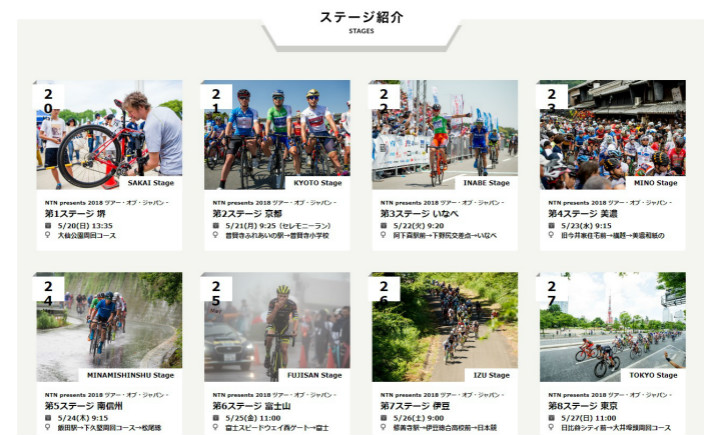Screen dimensions: 704x435
Task: Click calendar icon beside 5/27(日) 11:00
Action: 551,417
